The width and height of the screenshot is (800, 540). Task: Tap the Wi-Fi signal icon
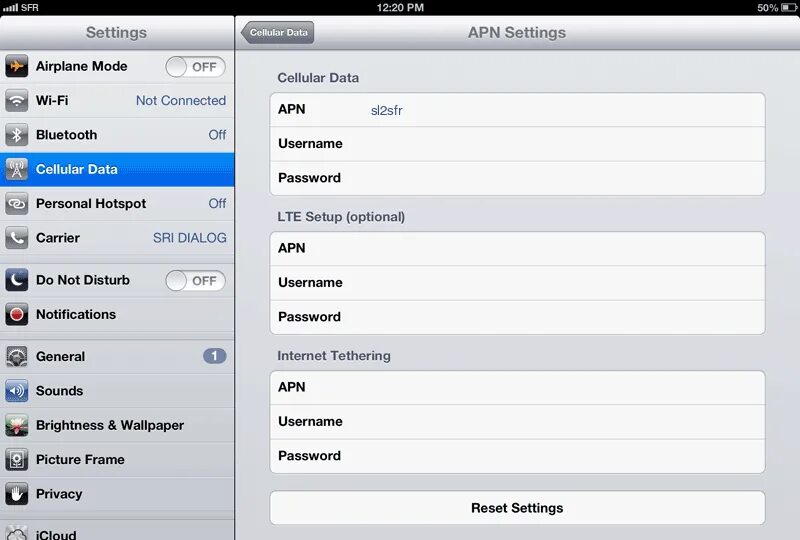click(x=16, y=101)
